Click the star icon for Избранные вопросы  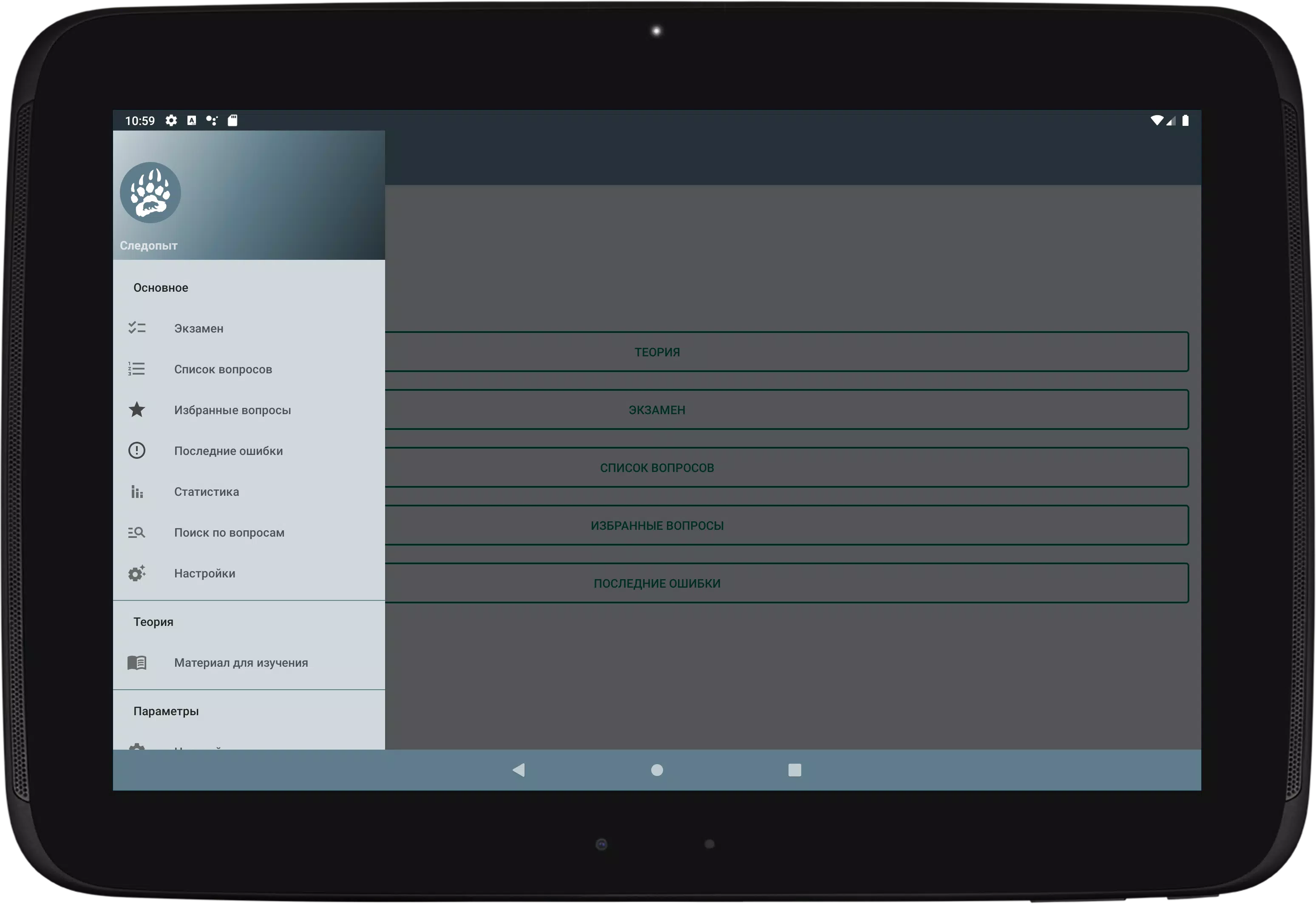pos(136,409)
